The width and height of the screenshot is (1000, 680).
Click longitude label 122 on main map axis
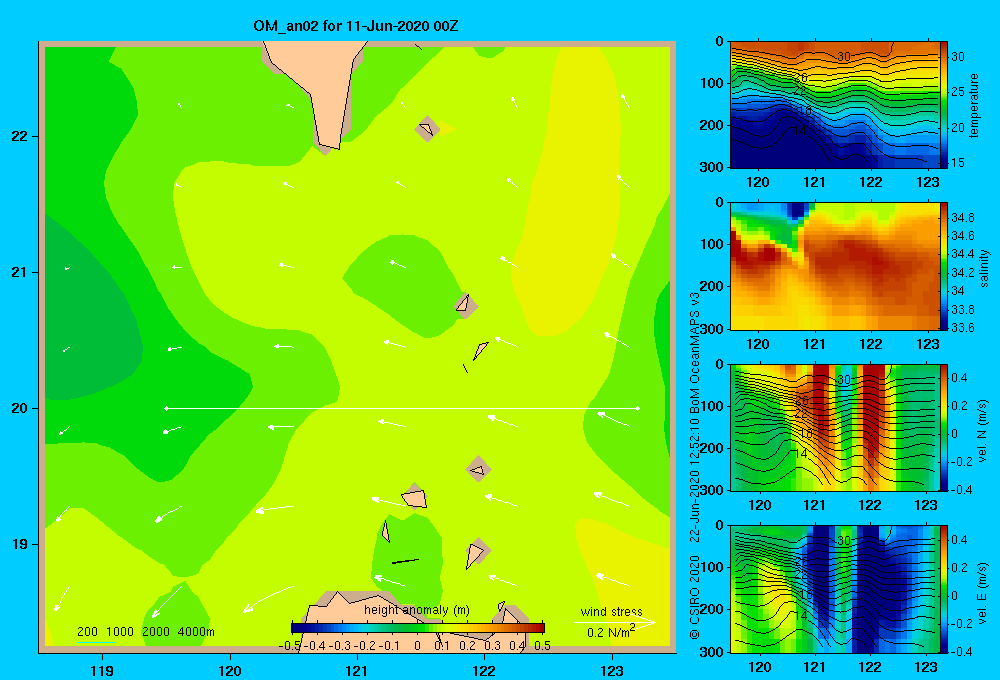484,670
